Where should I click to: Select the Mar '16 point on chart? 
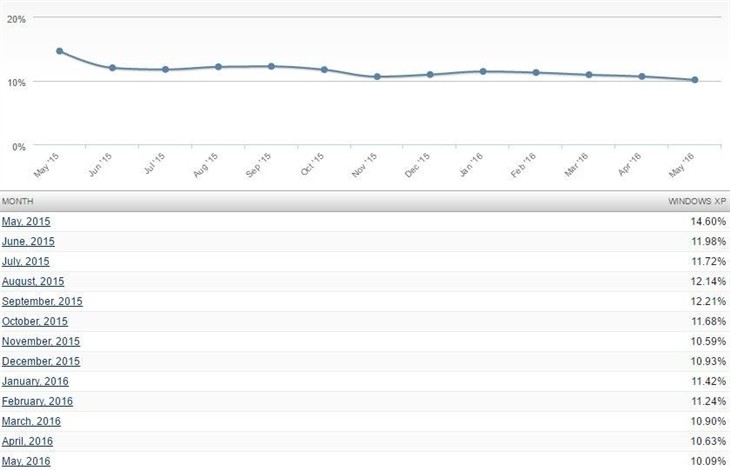point(589,75)
